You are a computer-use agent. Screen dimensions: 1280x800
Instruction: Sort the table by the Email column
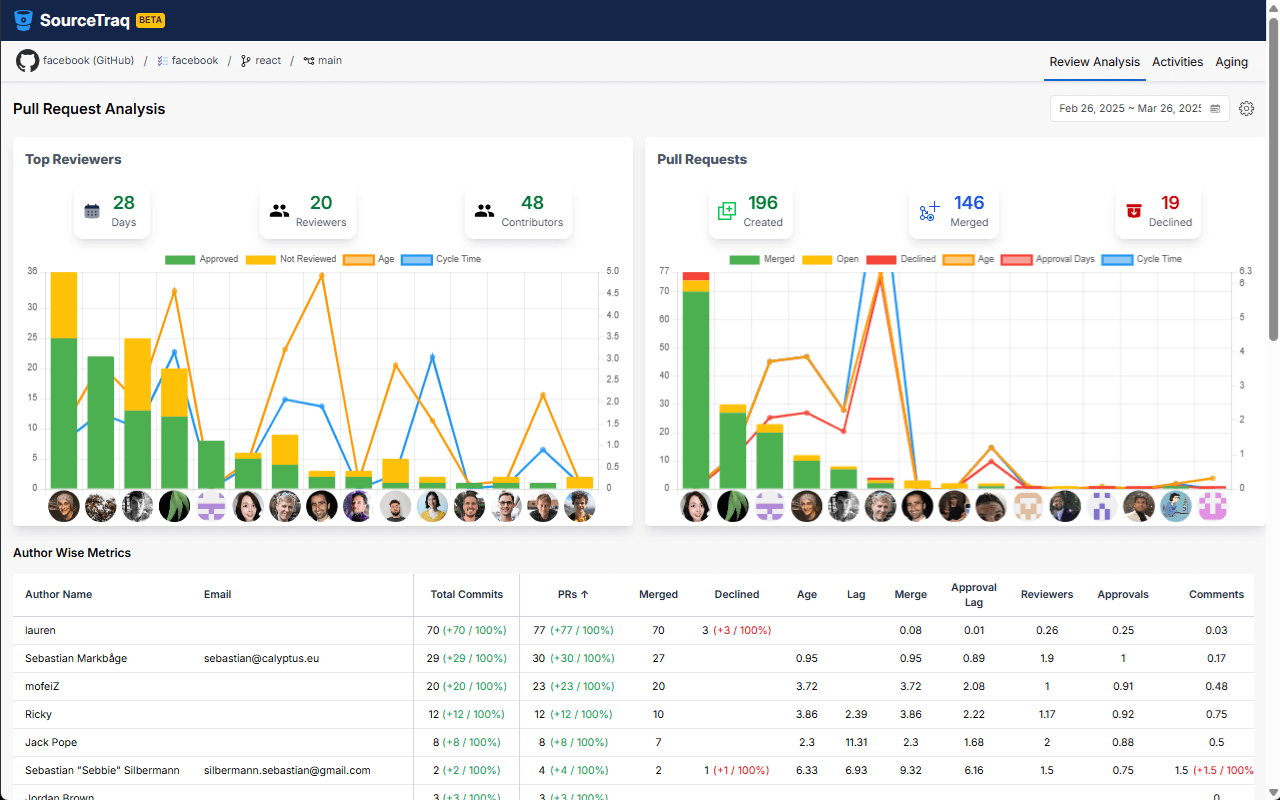click(x=217, y=594)
